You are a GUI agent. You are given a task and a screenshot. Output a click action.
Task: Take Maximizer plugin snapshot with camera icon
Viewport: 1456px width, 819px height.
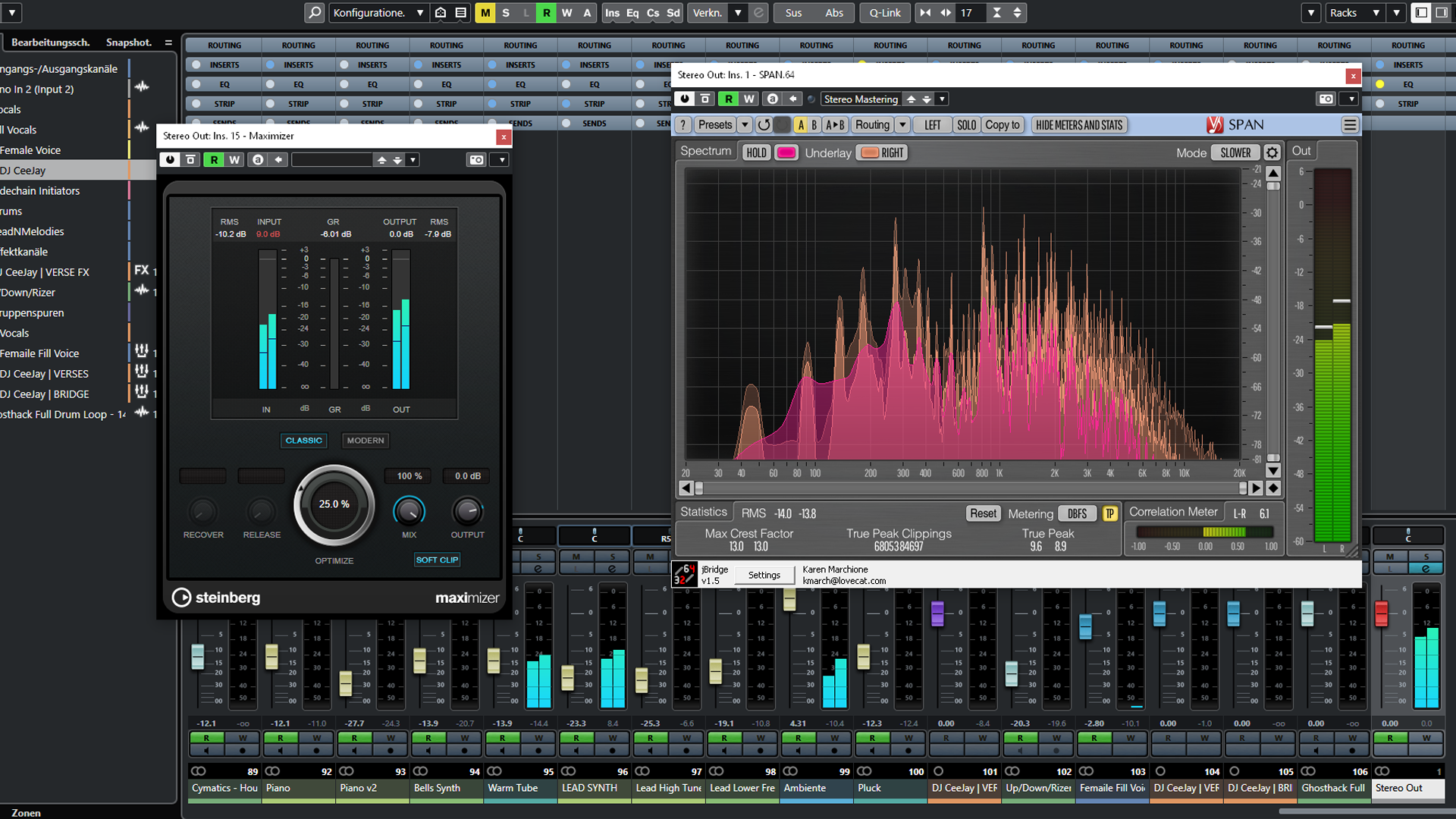(476, 160)
